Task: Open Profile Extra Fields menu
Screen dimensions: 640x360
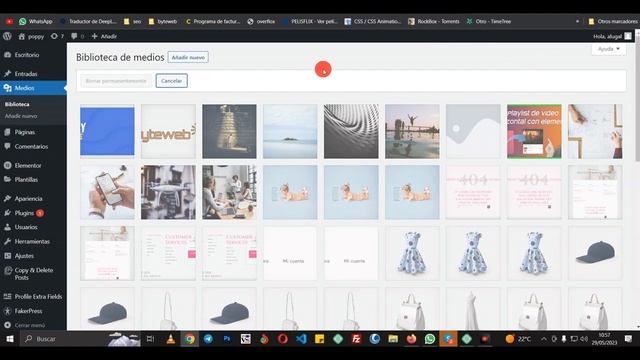Action: [33, 297]
